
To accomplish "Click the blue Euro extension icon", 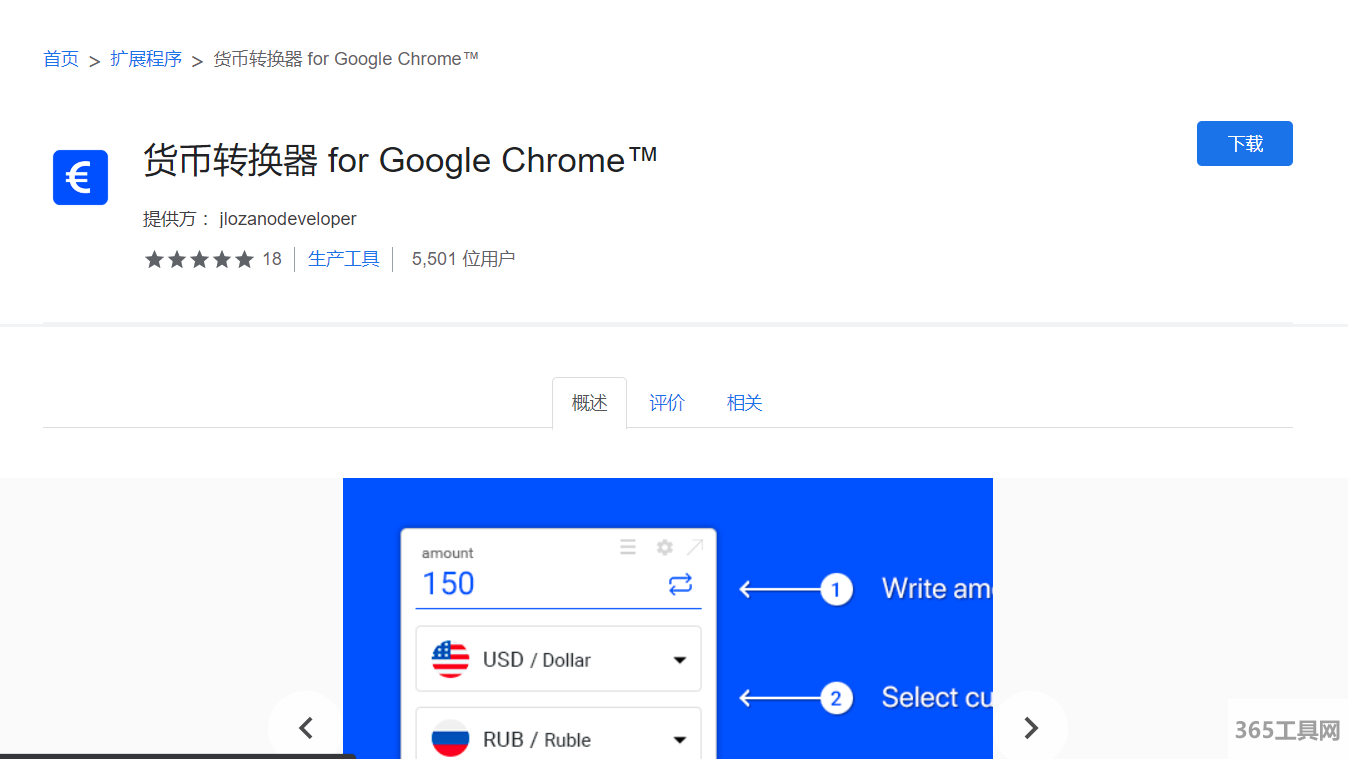I will tap(80, 178).
